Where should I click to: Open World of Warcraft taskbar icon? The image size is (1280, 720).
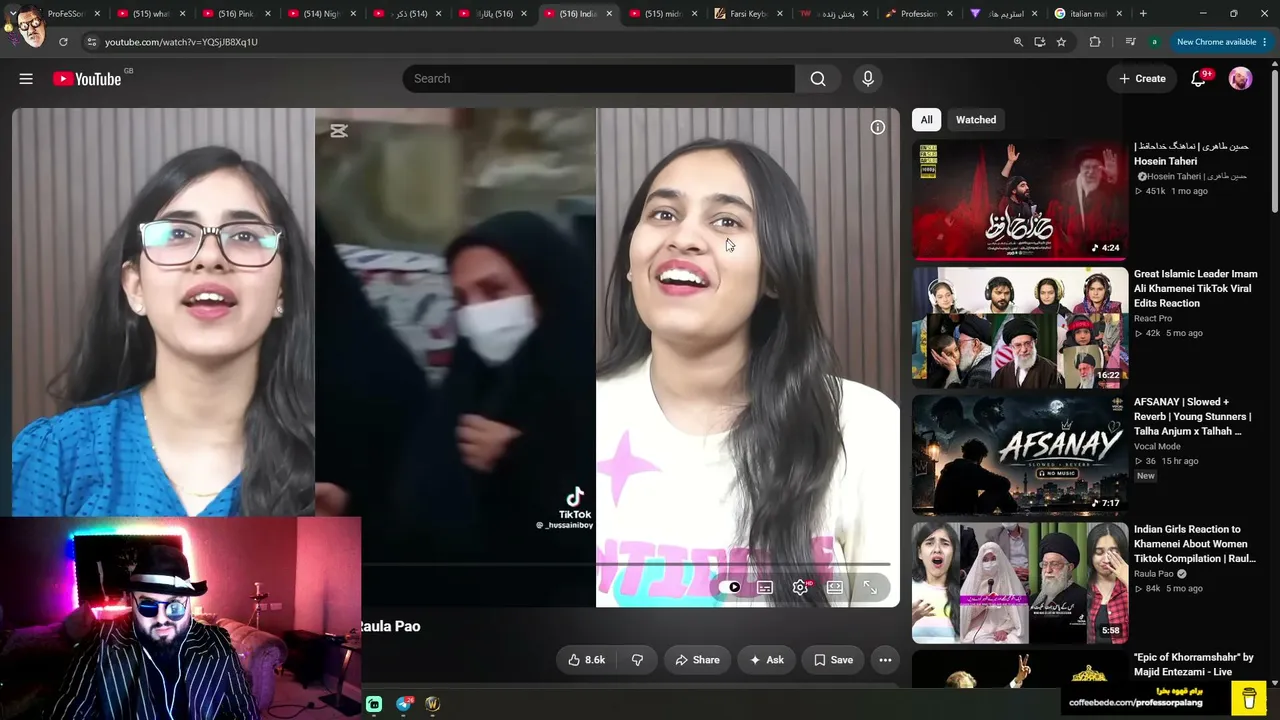pos(433,704)
